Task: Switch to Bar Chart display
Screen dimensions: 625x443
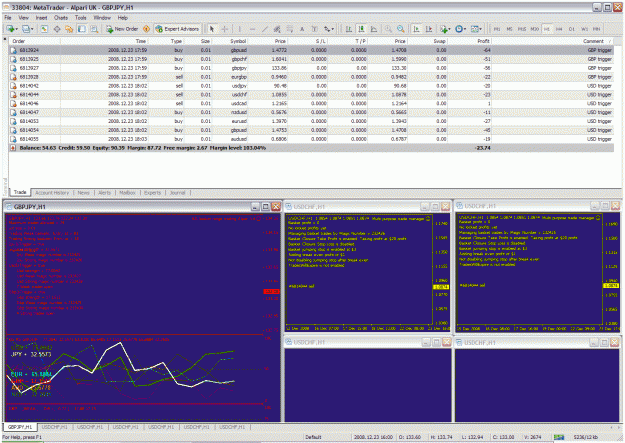Action: [x=349, y=29]
